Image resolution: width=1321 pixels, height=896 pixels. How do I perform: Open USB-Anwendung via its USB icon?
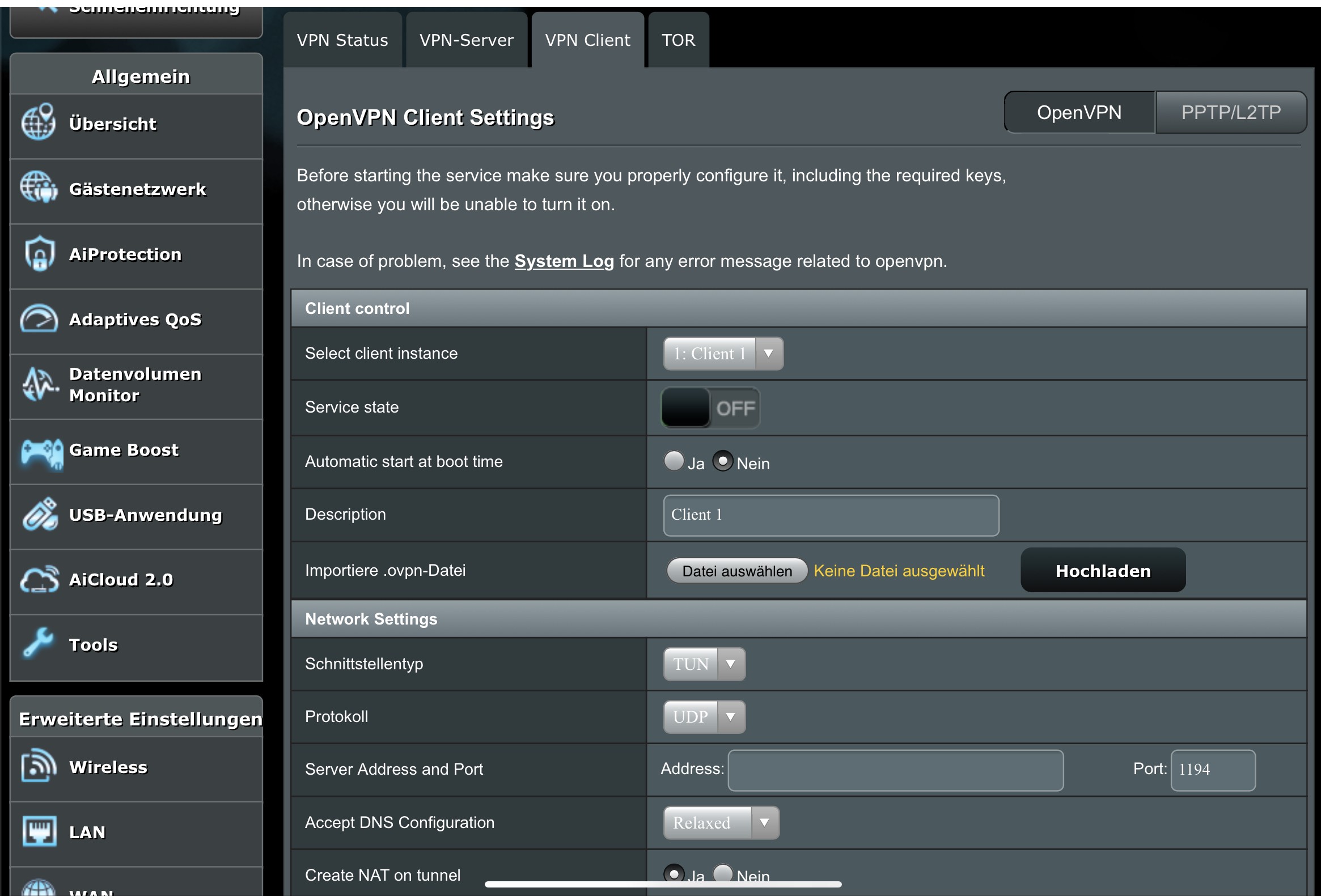(x=40, y=514)
